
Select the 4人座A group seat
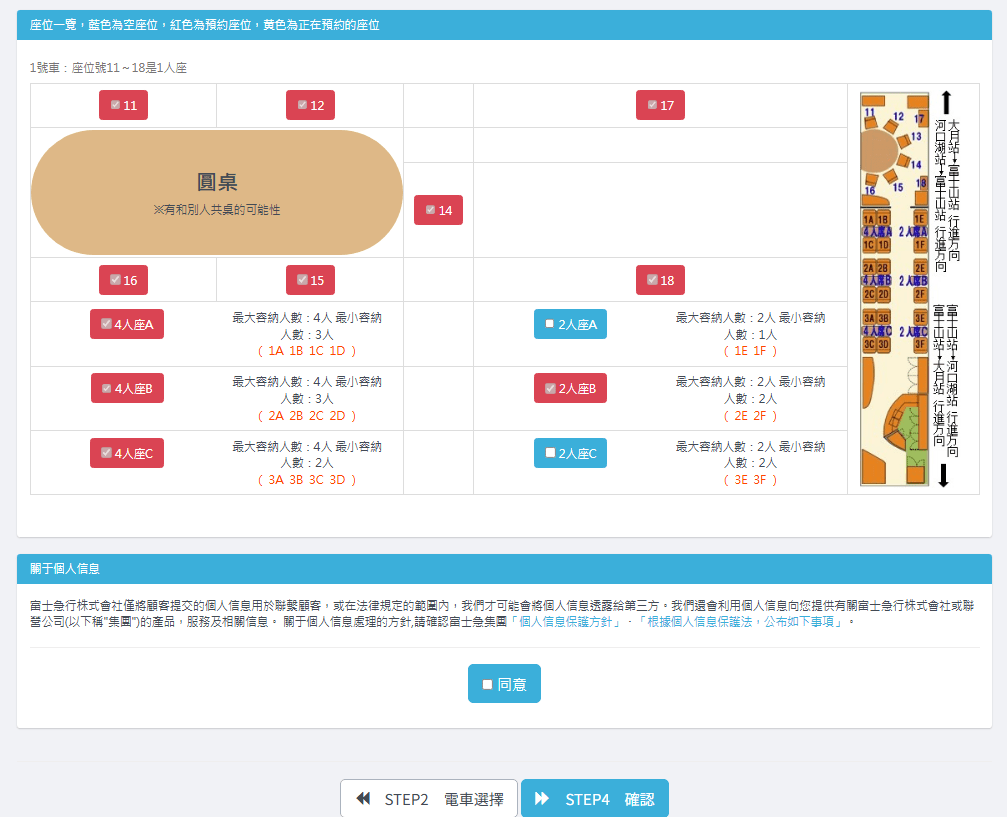pos(127,324)
